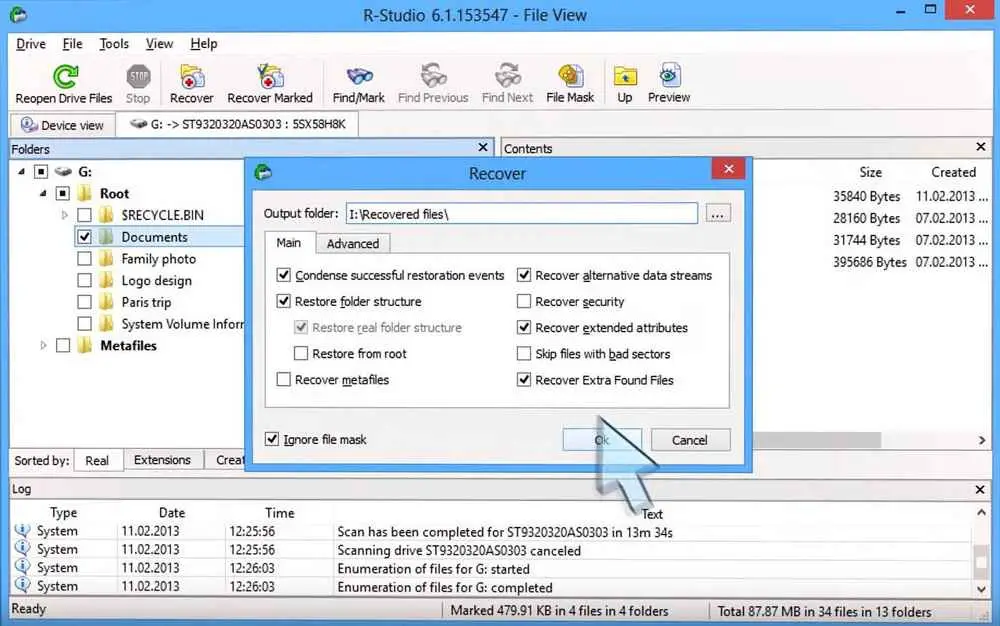Screen dimensions: 1000x626
Task: Click the Logo design folder icon
Action: 106,280
